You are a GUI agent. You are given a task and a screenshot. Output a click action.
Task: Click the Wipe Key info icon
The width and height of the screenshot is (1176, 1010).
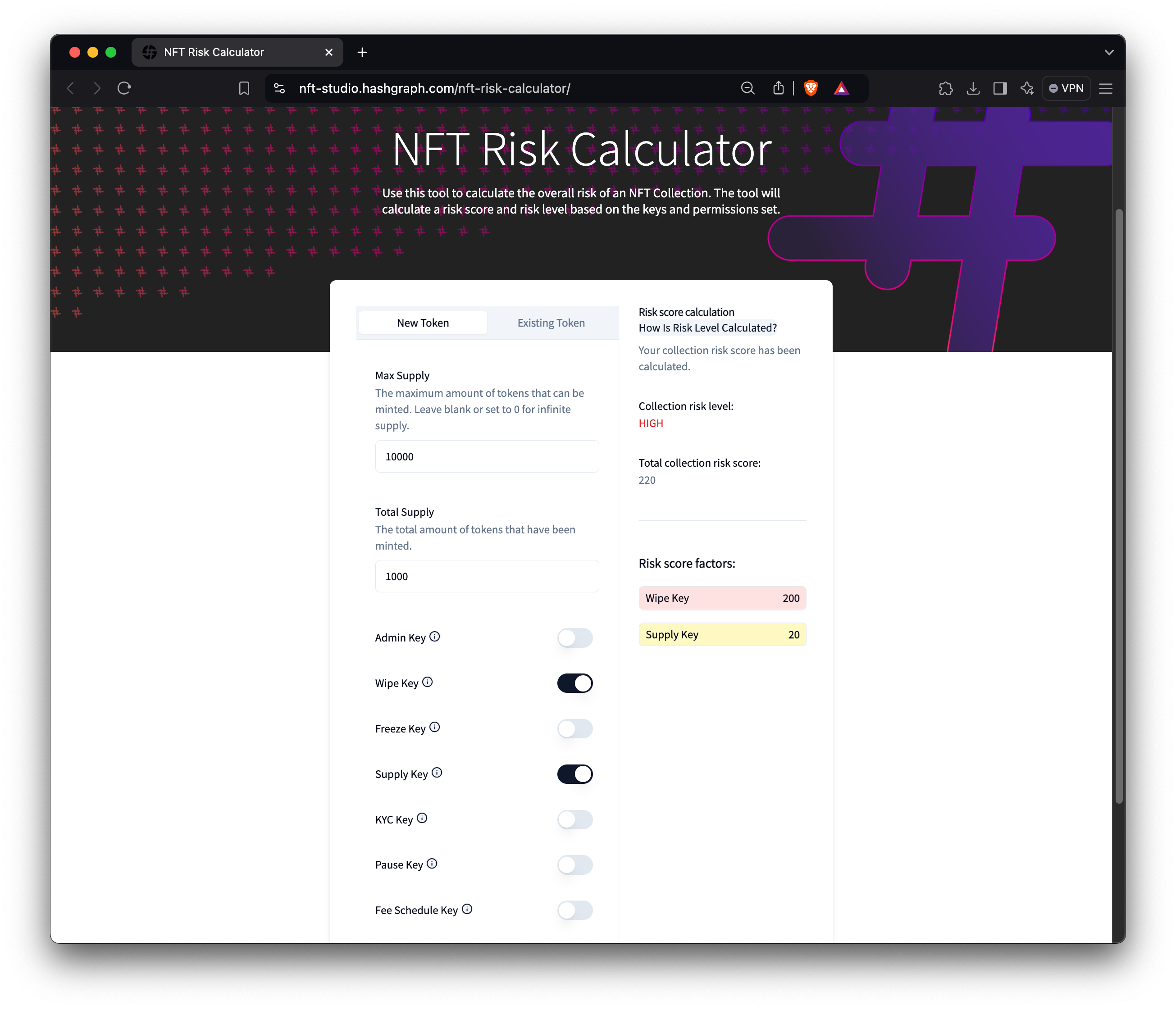[x=428, y=682]
